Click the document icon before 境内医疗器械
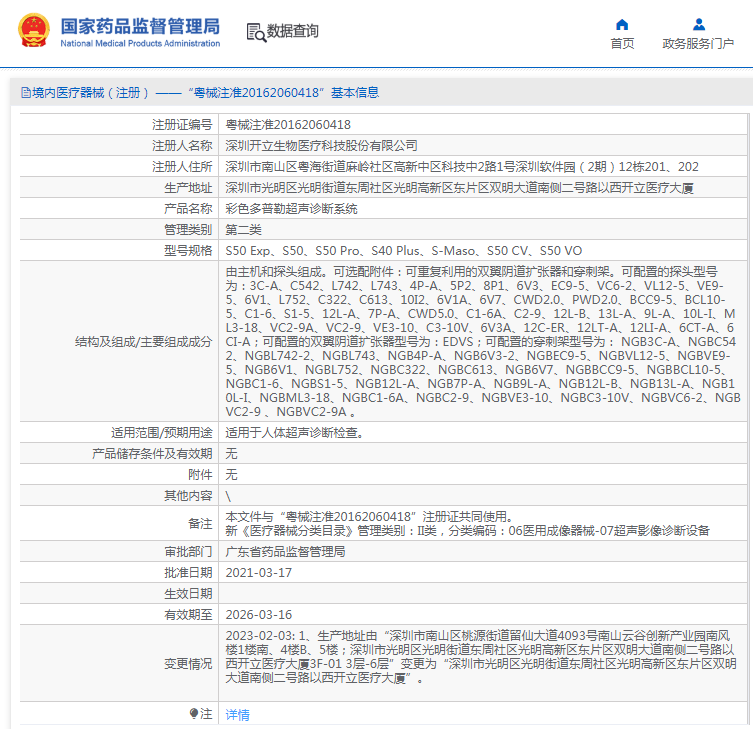Viewport: 753px width, 729px height. pyautogui.click(x=26, y=93)
